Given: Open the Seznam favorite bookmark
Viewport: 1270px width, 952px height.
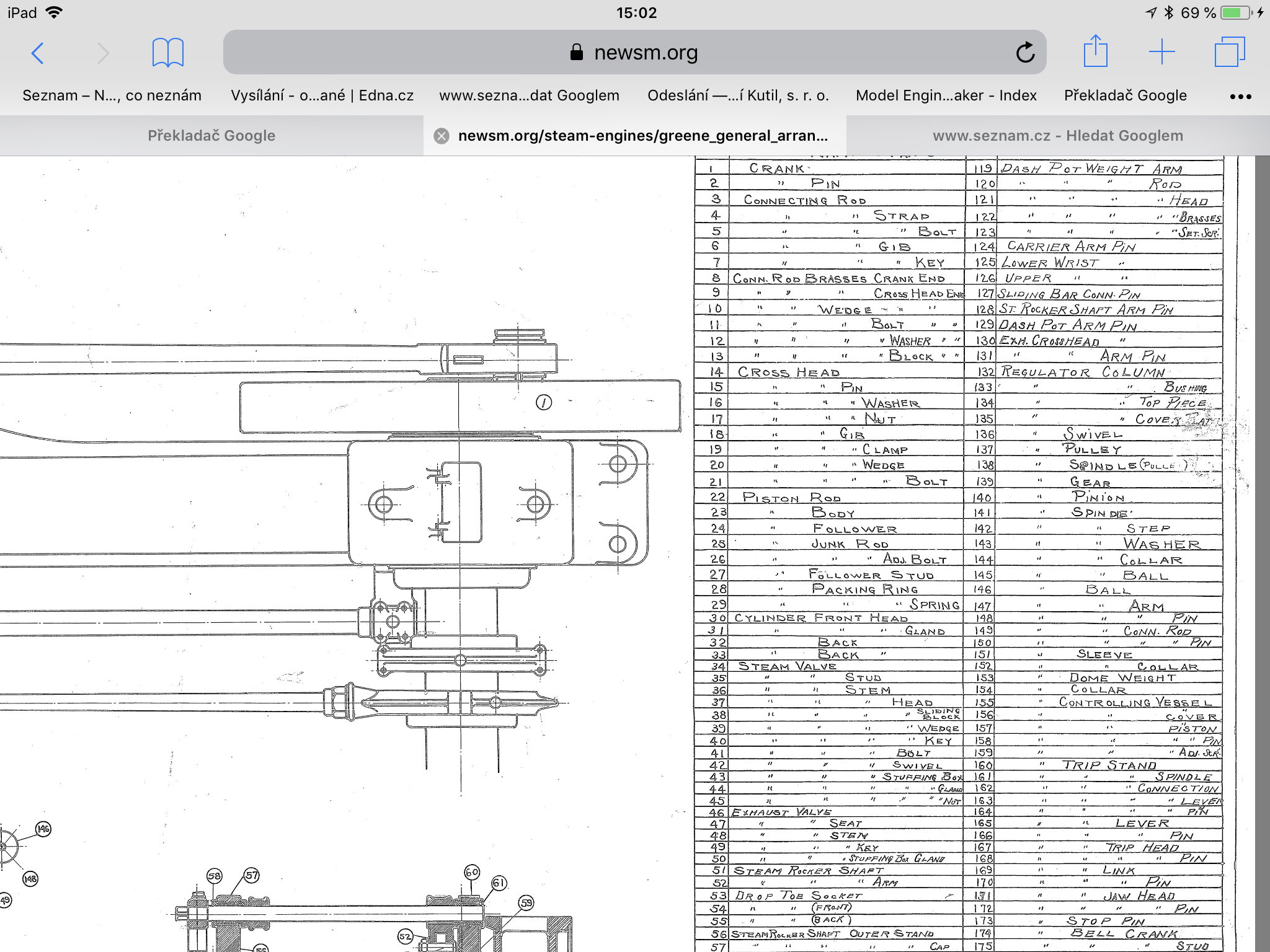Looking at the screenshot, I should [x=112, y=95].
